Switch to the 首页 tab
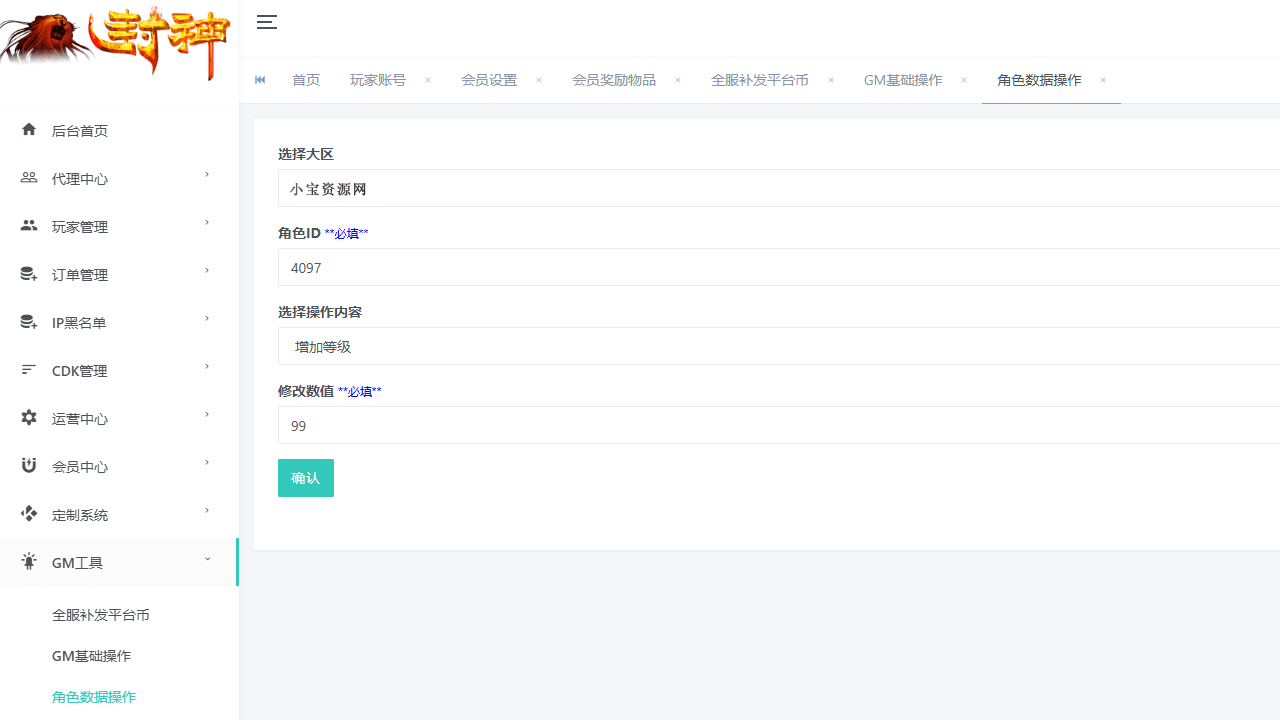 [x=306, y=80]
